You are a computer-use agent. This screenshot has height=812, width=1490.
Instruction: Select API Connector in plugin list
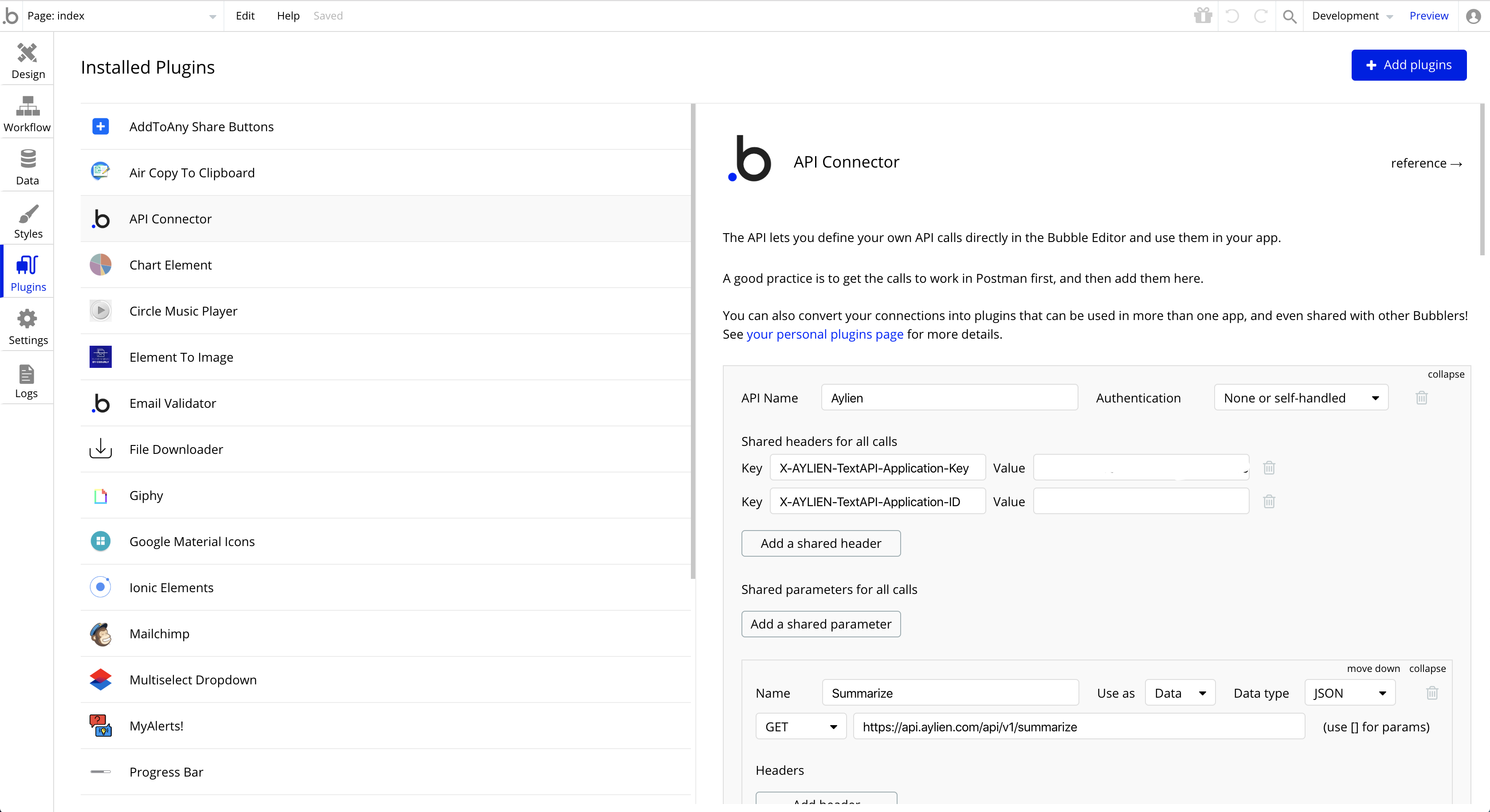click(x=386, y=219)
